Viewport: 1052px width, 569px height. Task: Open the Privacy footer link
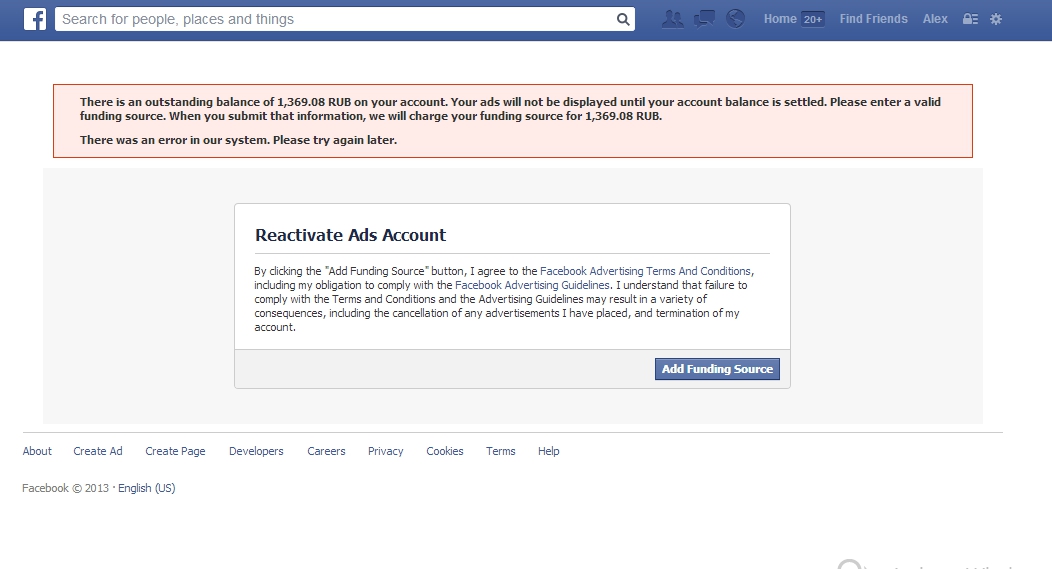tap(386, 451)
